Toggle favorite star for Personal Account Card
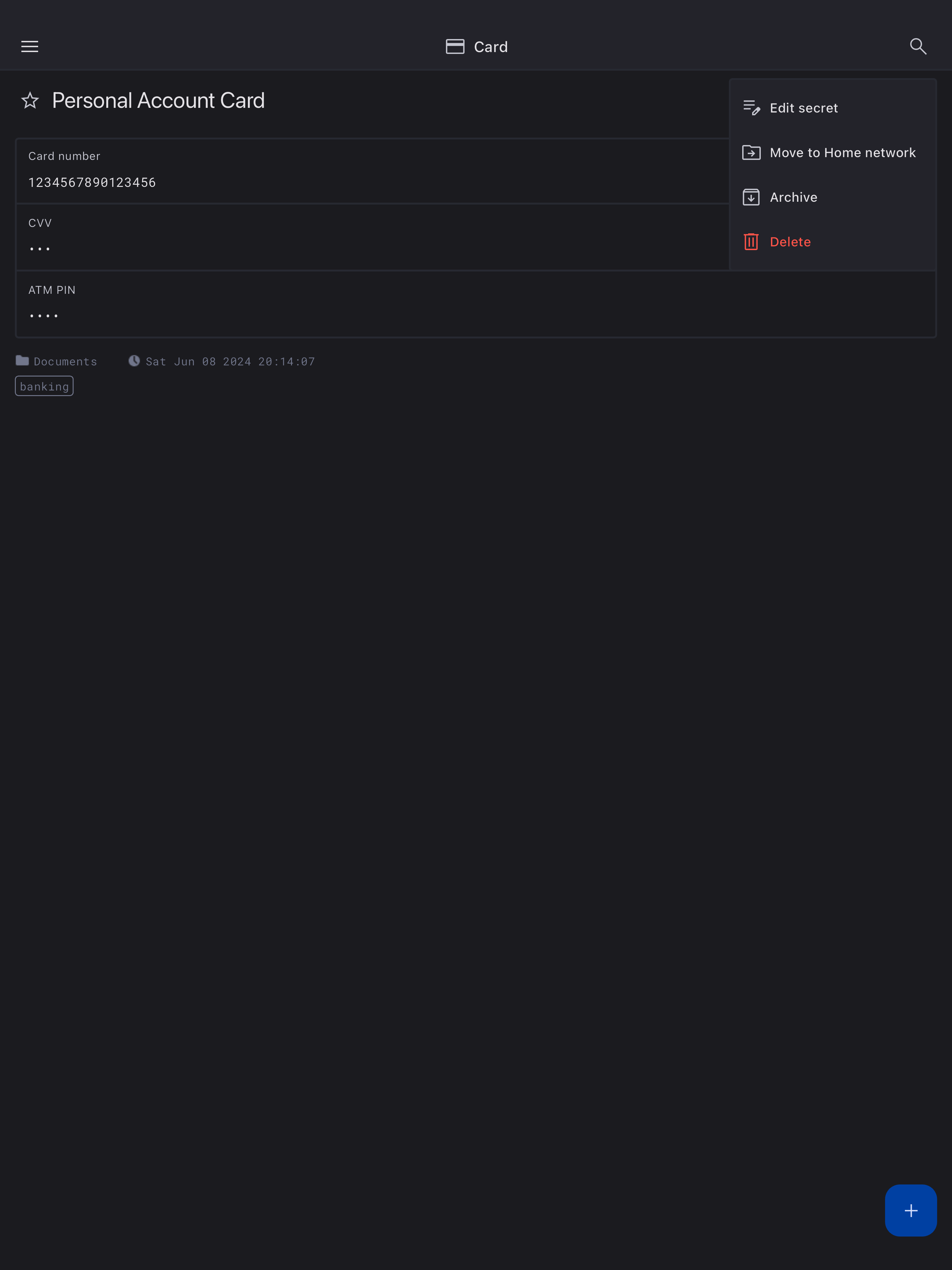This screenshot has height=1270, width=952. click(30, 101)
